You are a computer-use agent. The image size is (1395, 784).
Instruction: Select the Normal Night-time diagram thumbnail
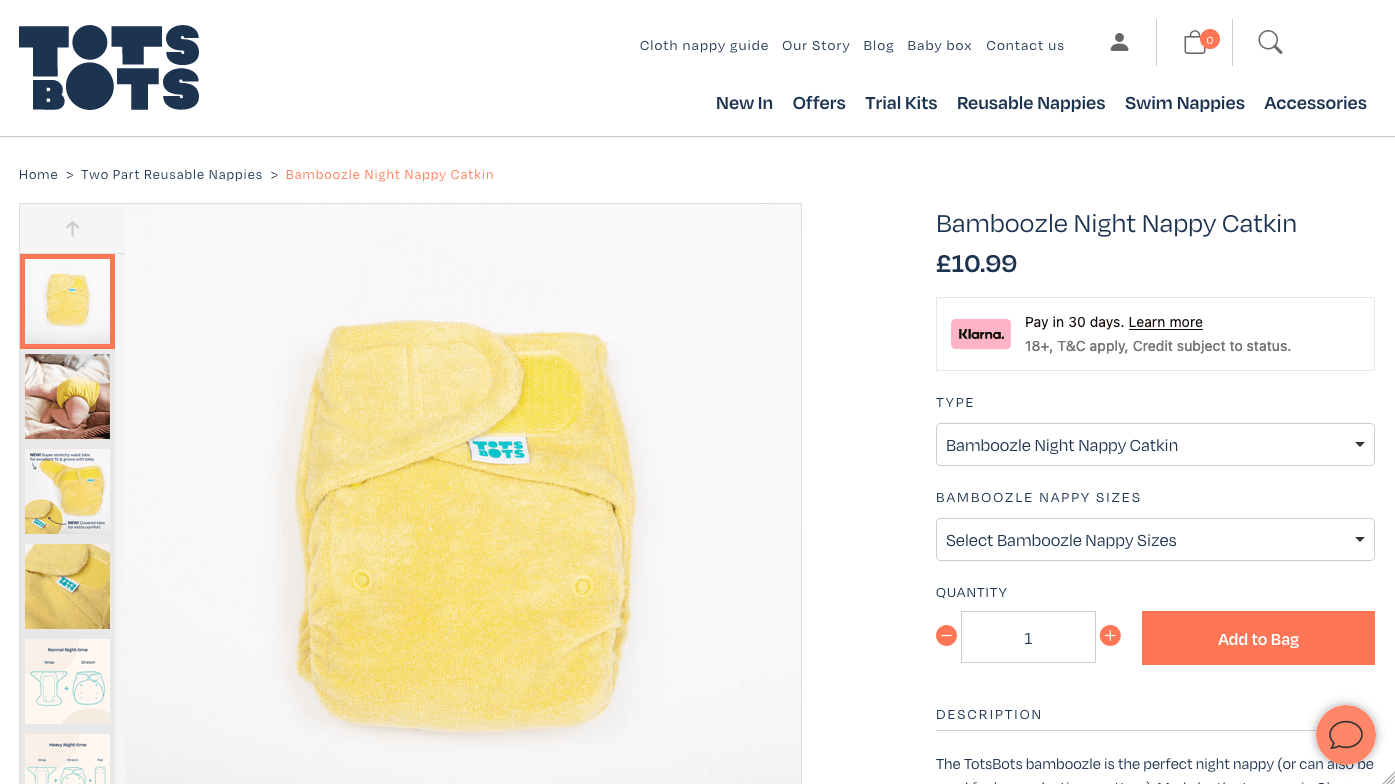point(67,681)
